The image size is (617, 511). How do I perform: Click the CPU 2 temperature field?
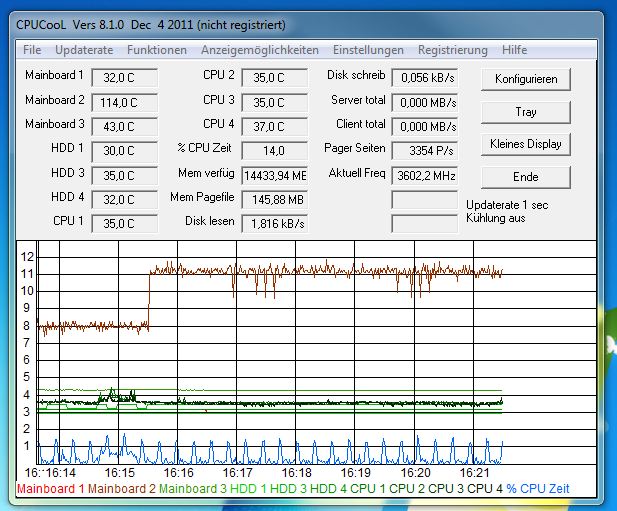[274, 77]
